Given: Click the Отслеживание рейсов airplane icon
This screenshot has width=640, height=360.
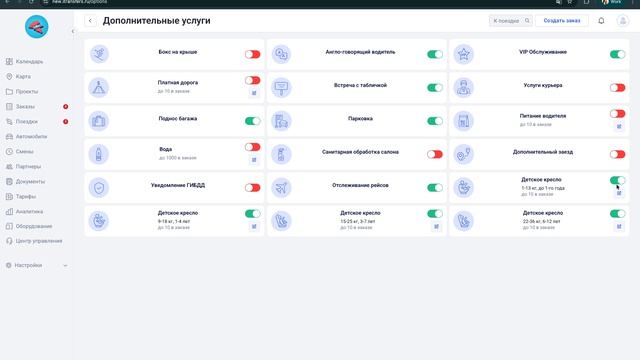Looking at the screenshot, I should (281, 188).
